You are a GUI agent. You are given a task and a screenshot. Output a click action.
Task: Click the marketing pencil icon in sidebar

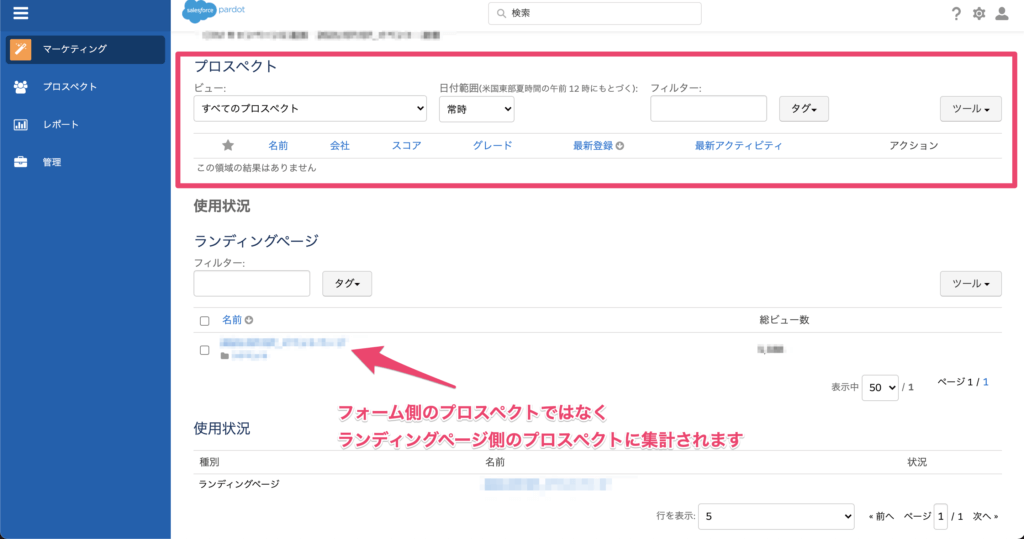point(20,49)
